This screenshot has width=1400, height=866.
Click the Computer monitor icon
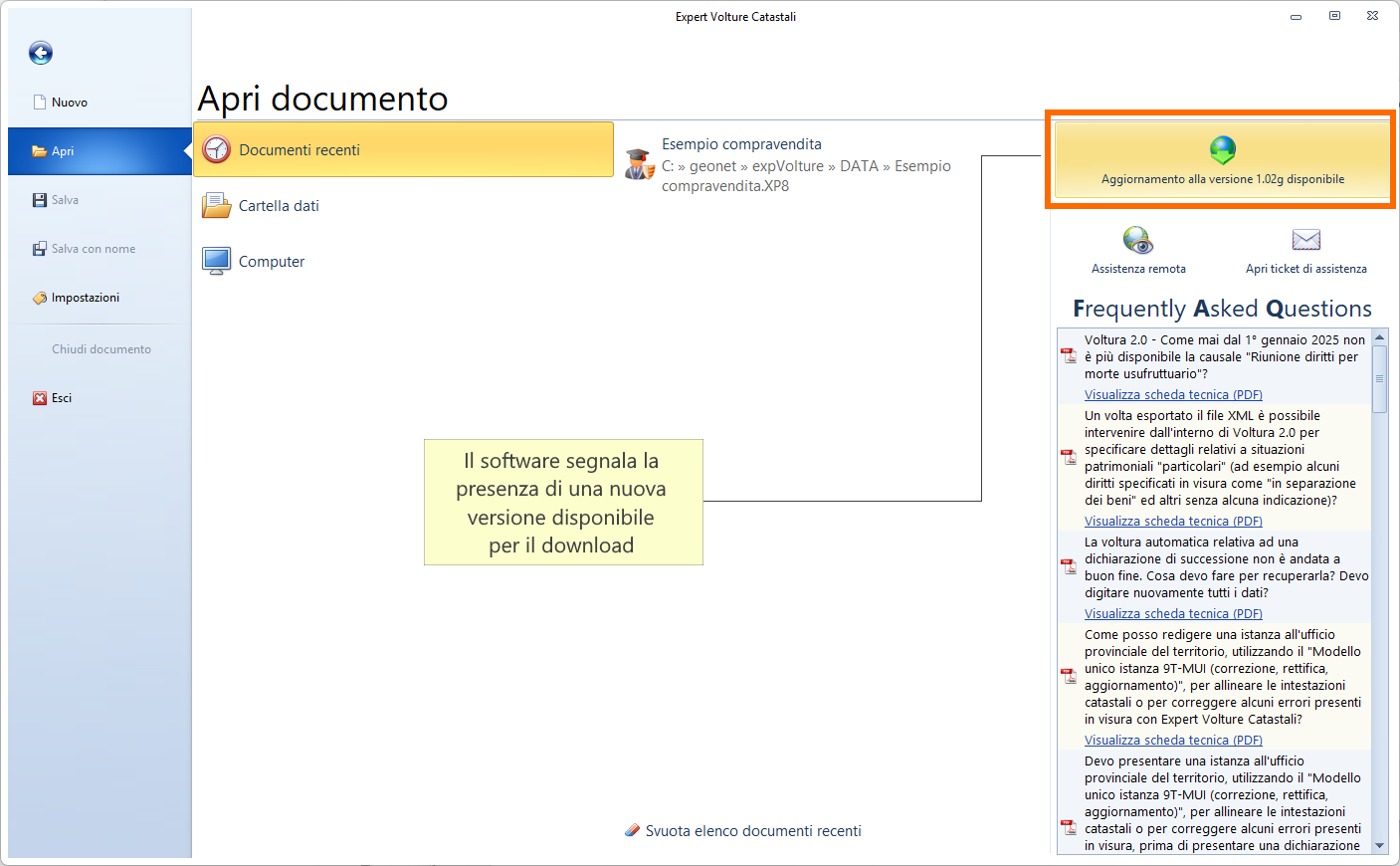point(216,261)
